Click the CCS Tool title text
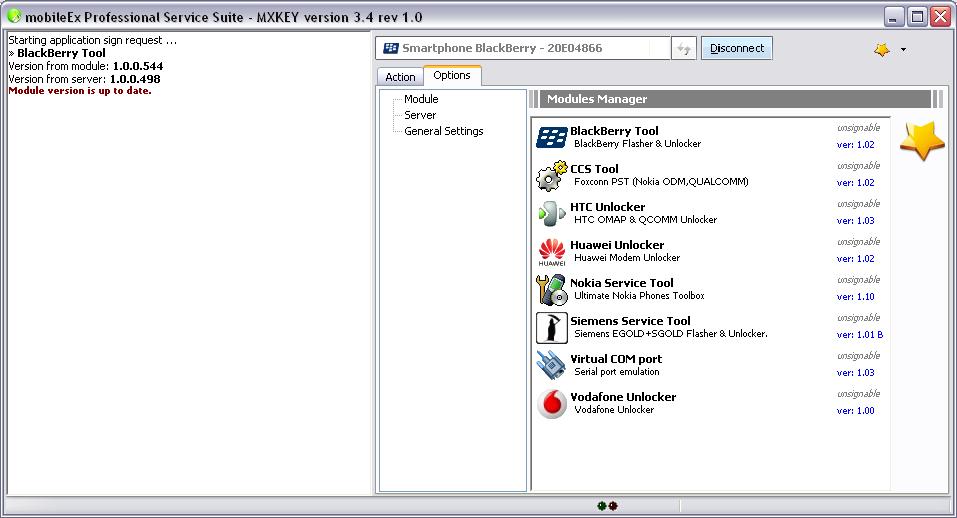This screenshot has height=518, width=957. (x=594, y=168)
